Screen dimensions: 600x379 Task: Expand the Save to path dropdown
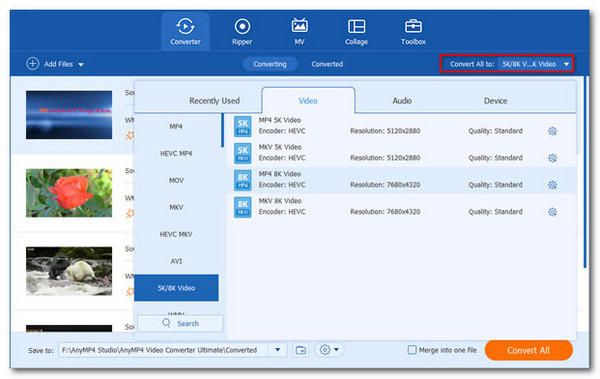coord(278,350)
